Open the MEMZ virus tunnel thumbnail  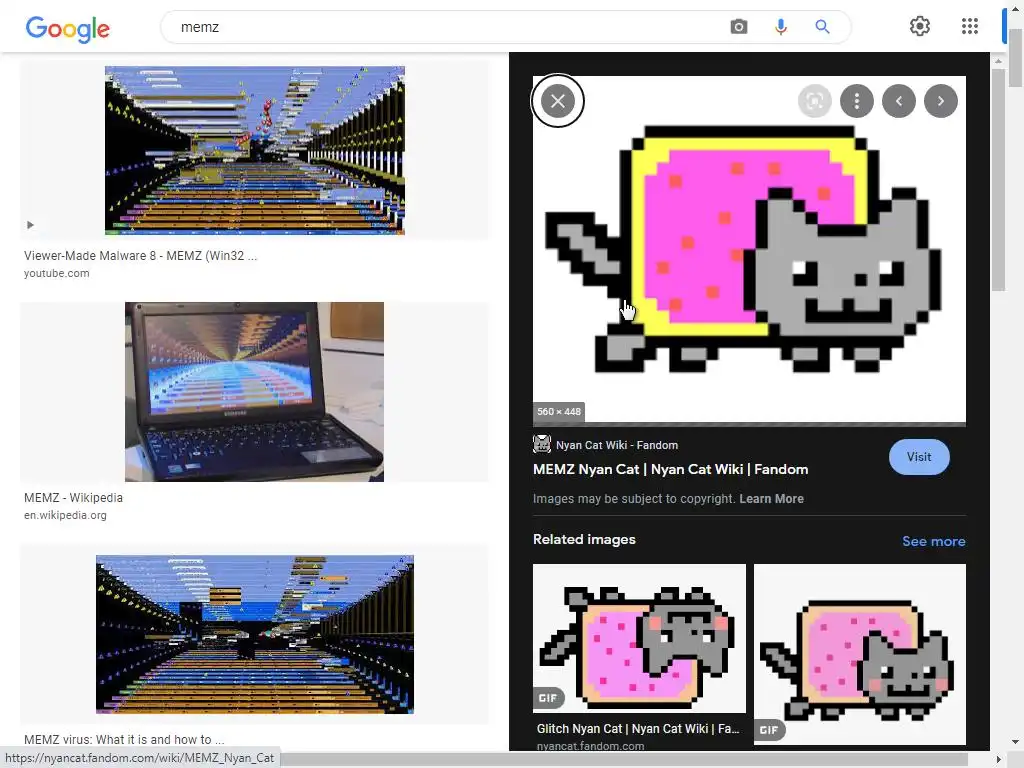point(255,634)
